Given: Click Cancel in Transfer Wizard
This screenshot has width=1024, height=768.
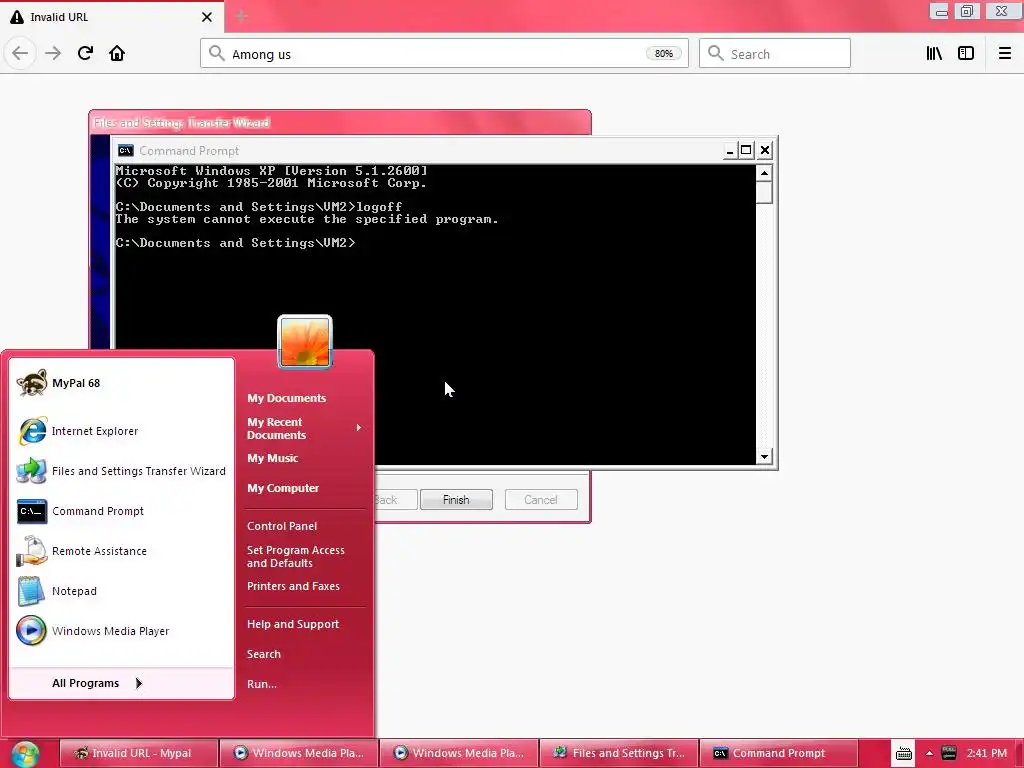Looking at the screenshot, I should point(541,500).
